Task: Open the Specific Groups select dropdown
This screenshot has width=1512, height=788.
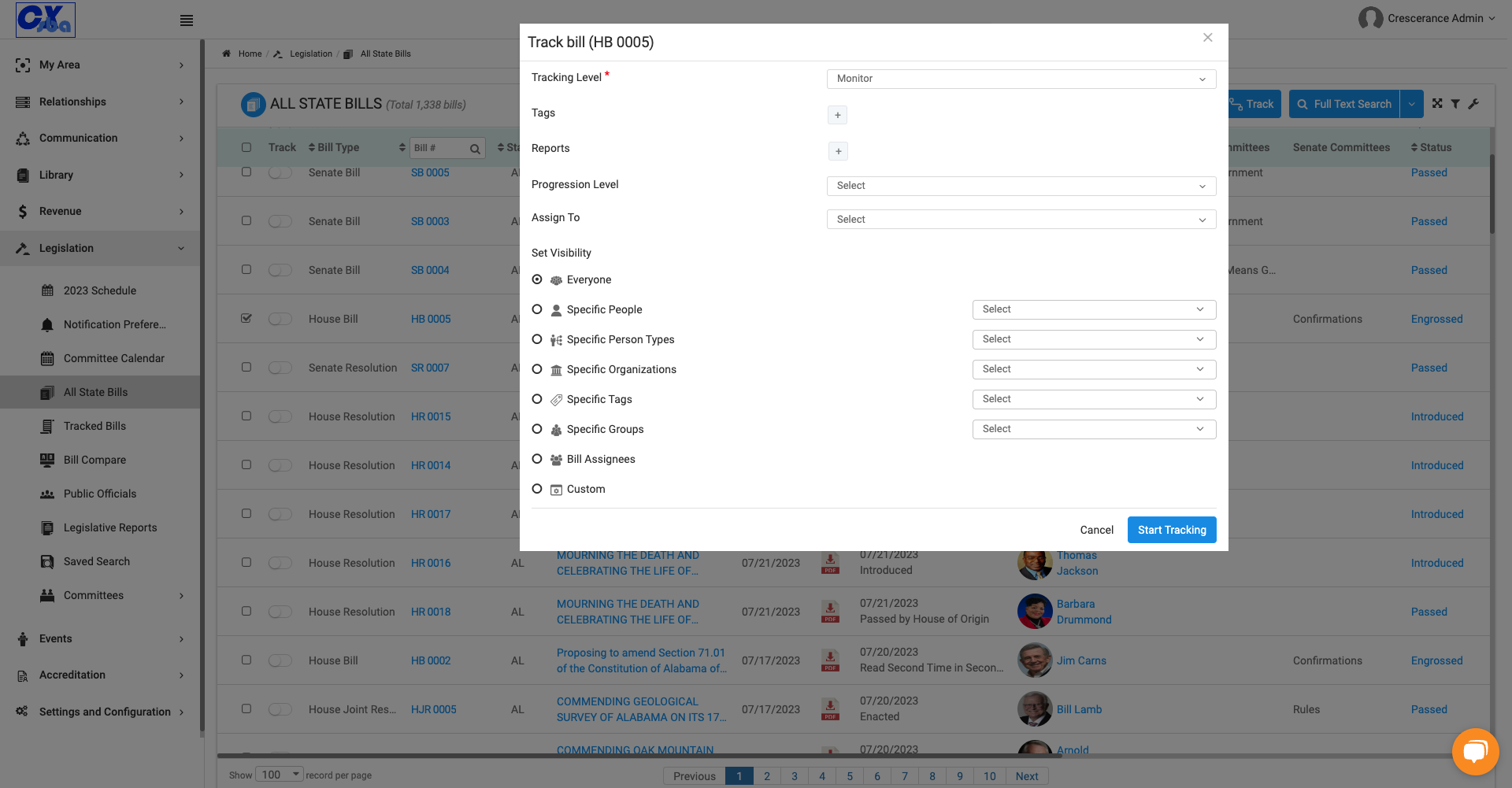Action: (1094, 429)
